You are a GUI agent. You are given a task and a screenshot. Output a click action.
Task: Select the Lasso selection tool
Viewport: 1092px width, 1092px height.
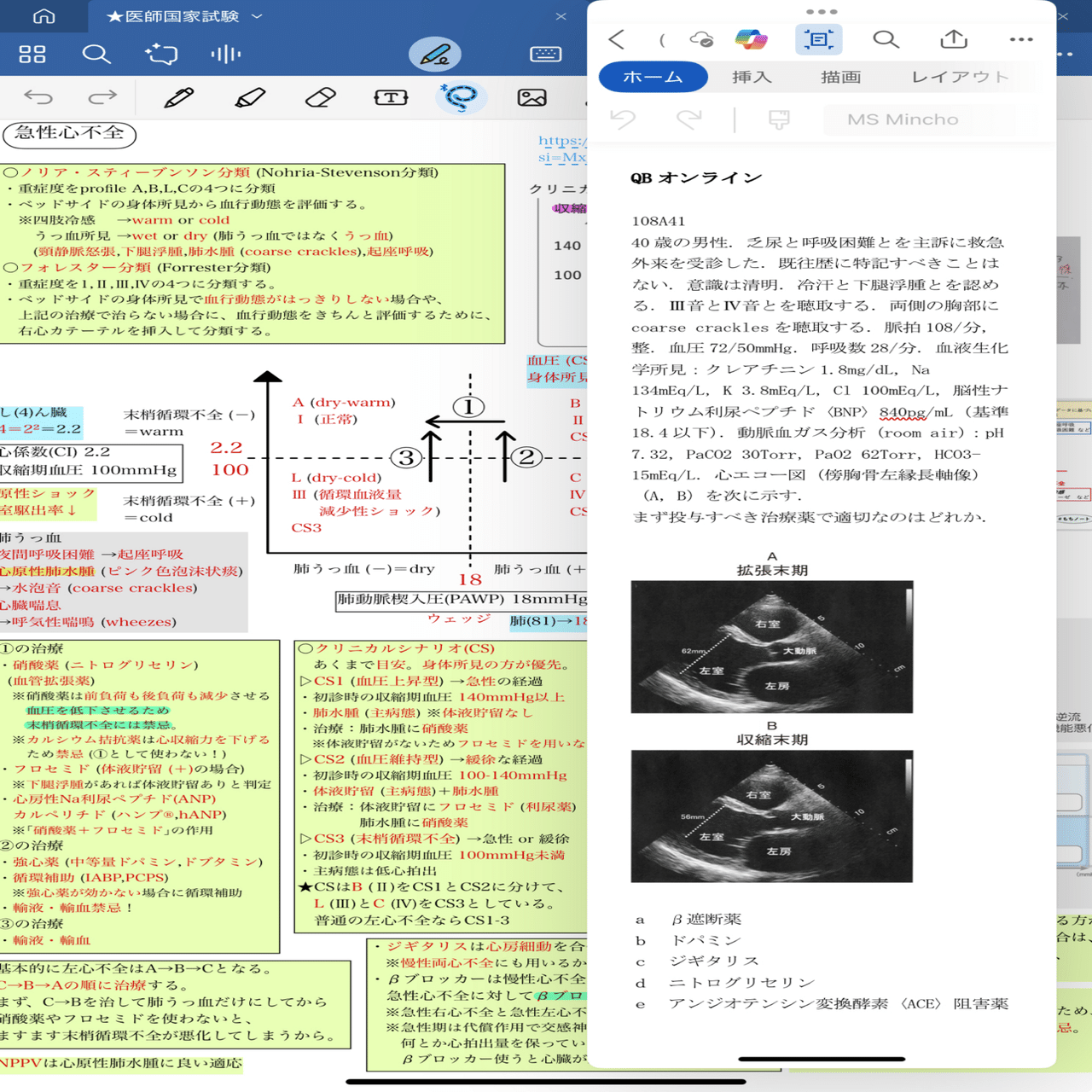click(x=460, y=97)
